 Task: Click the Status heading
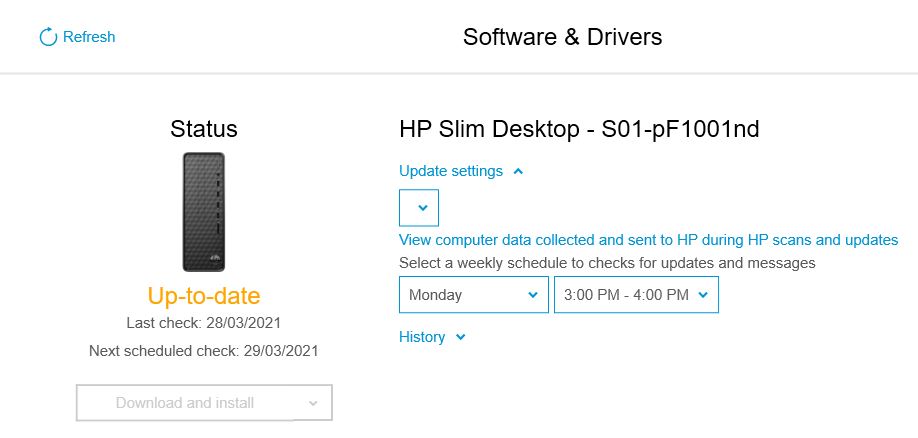204,129
